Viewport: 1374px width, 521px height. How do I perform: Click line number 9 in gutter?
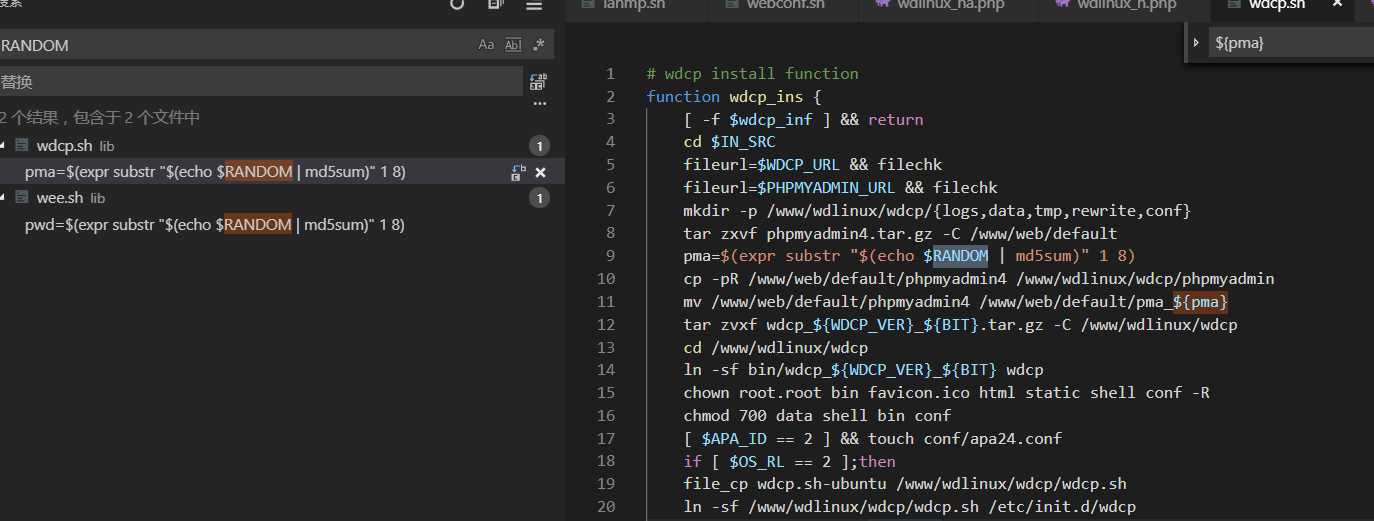(611, 256)
